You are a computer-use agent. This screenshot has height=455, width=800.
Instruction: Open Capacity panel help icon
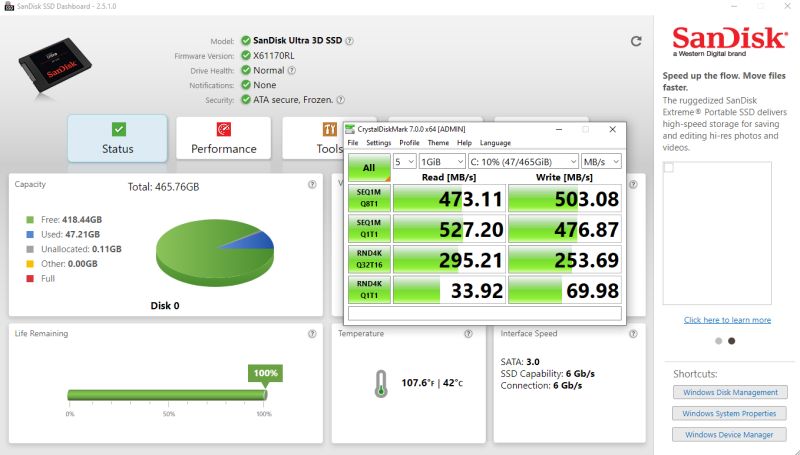tap(312, 185)
